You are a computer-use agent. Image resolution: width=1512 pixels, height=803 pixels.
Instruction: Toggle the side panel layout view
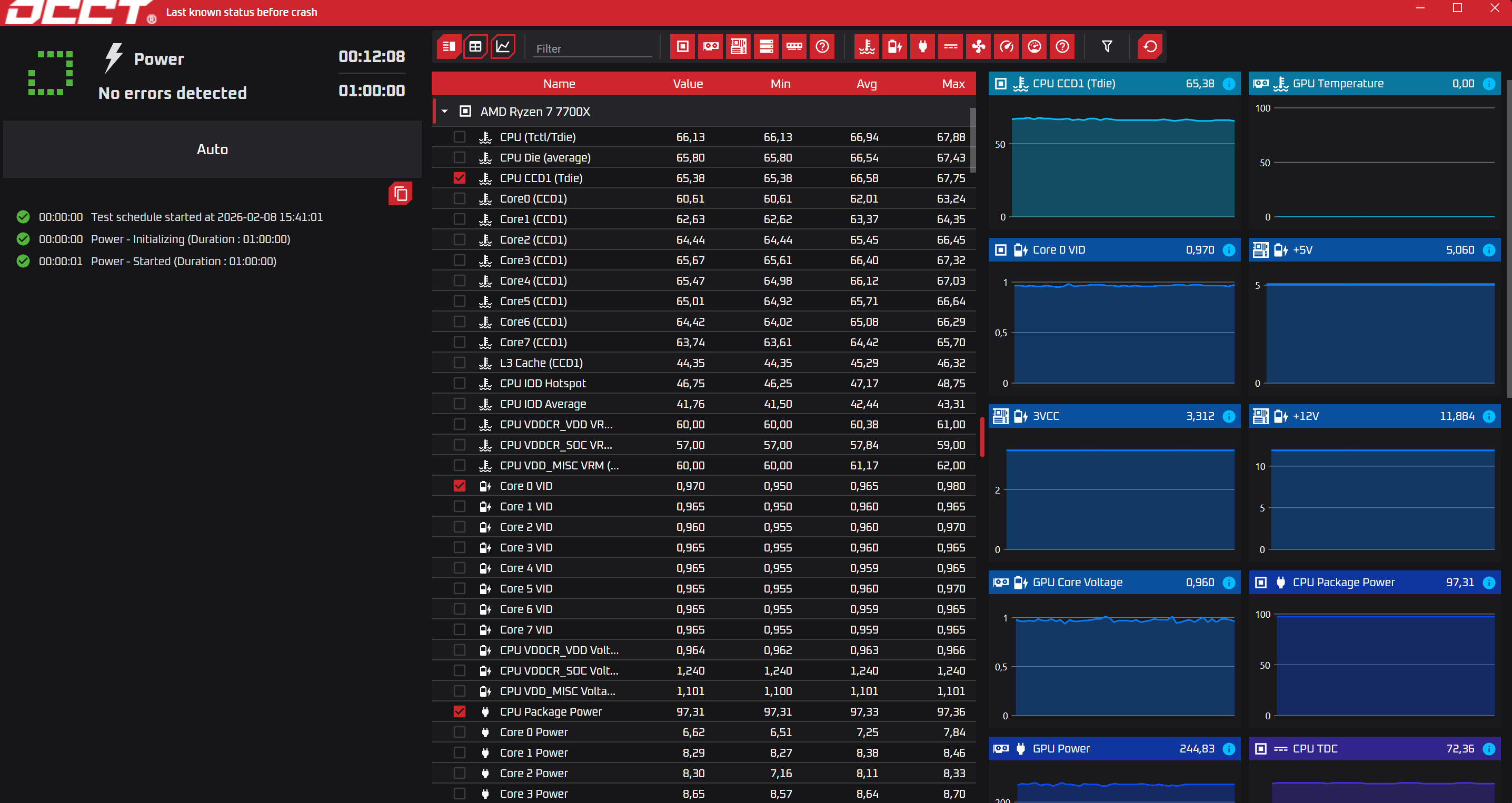(x=449, y=46)
